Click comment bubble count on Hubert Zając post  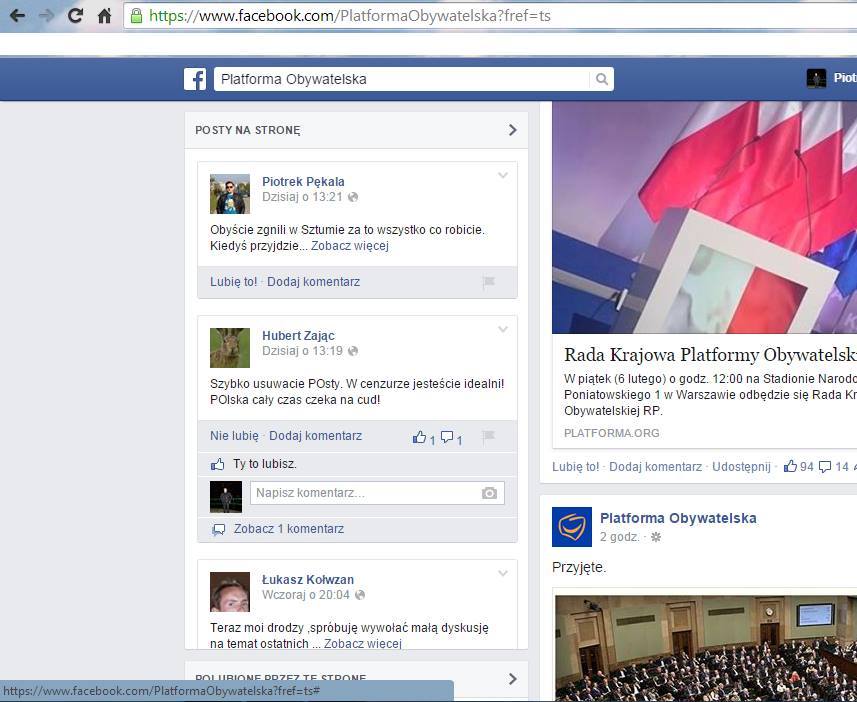tap(452, 437)
